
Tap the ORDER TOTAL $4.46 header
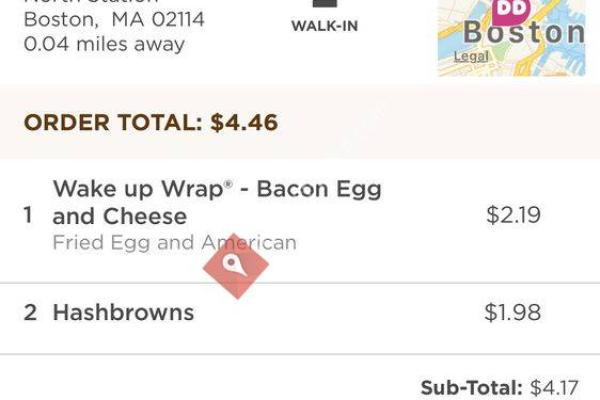pyautogui.click(x=150, y=123)
